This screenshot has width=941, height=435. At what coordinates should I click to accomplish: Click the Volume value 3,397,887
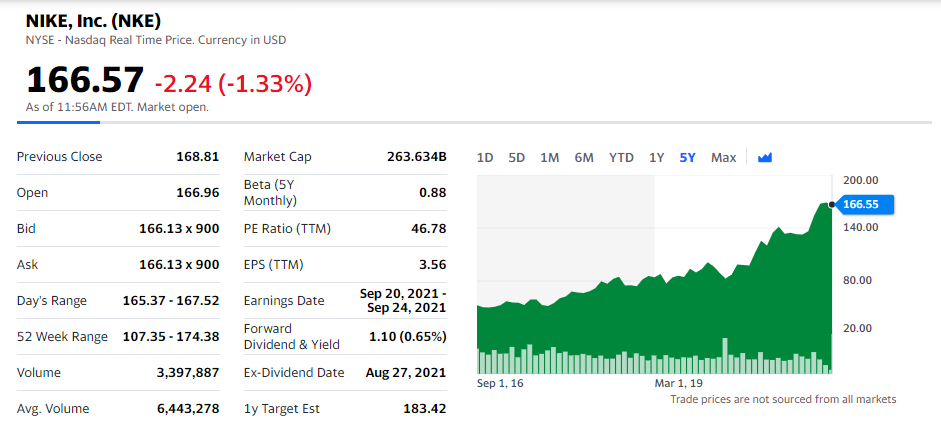coord(188,373)
